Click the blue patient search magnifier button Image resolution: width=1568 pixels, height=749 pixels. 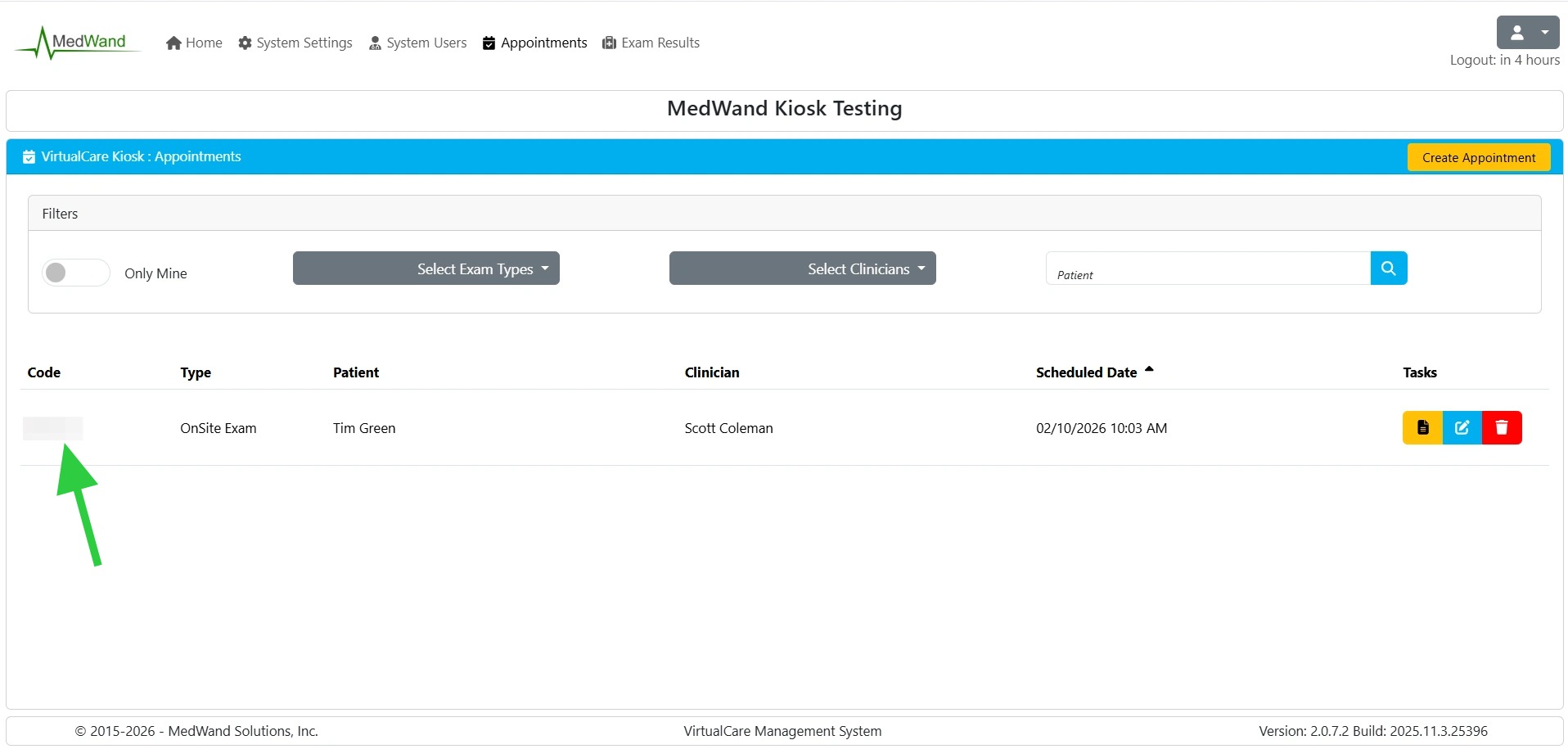(1389, 268)
